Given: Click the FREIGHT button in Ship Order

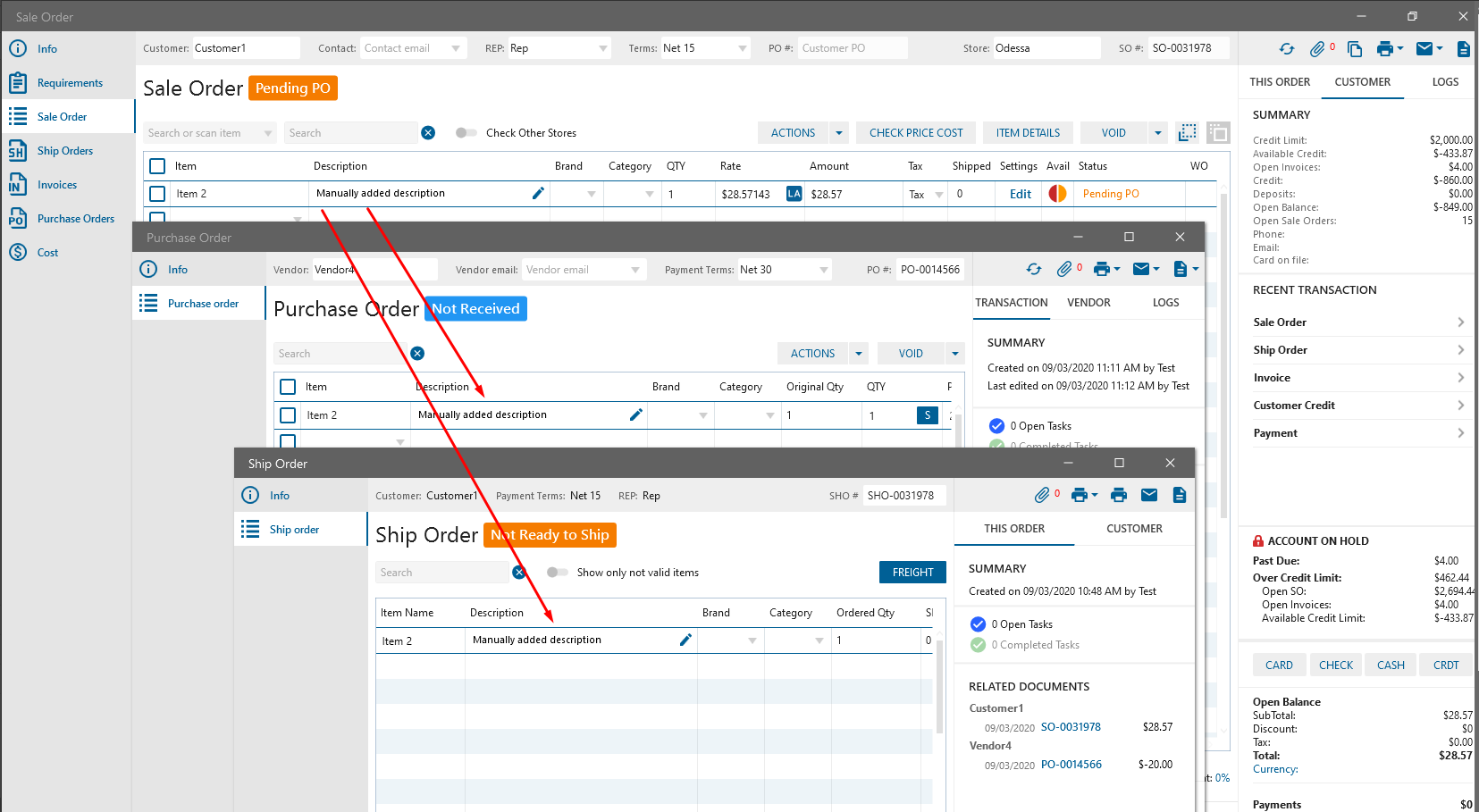Looking at the screenshot, I should click(x=912, y=573).
